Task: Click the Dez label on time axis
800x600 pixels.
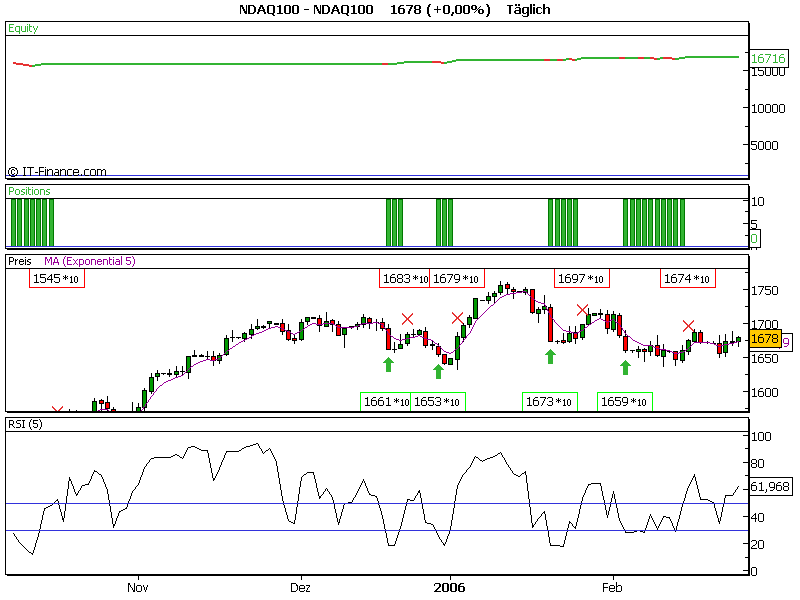Action: 300,588
